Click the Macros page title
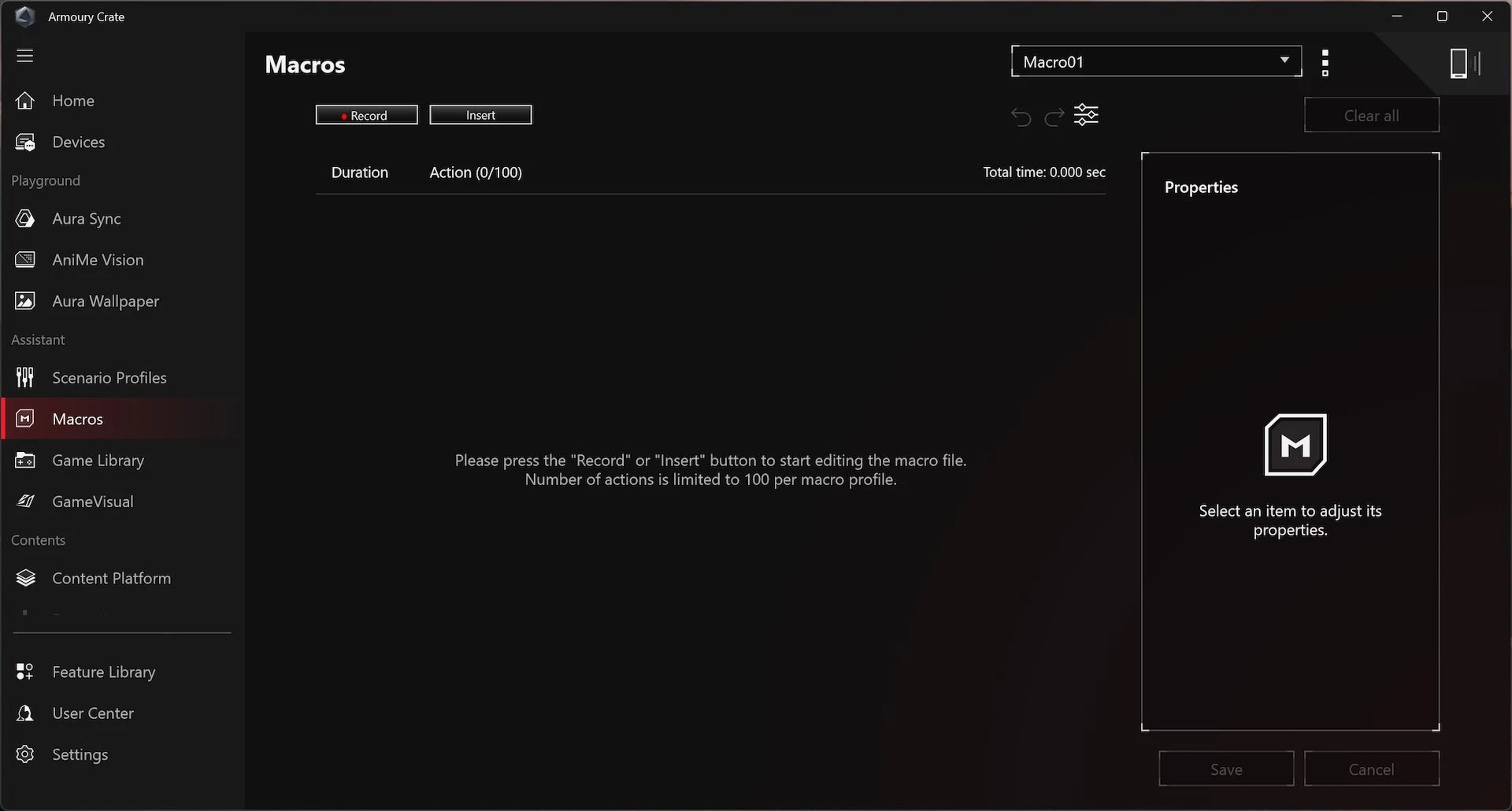This screenshot has height=811, width=1512. [305, 65]
